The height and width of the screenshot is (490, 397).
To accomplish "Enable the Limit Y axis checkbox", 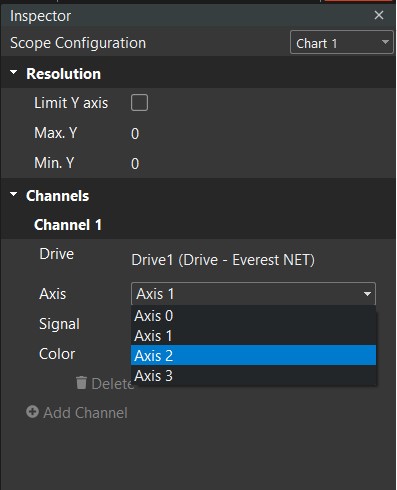I will point(139,102).
